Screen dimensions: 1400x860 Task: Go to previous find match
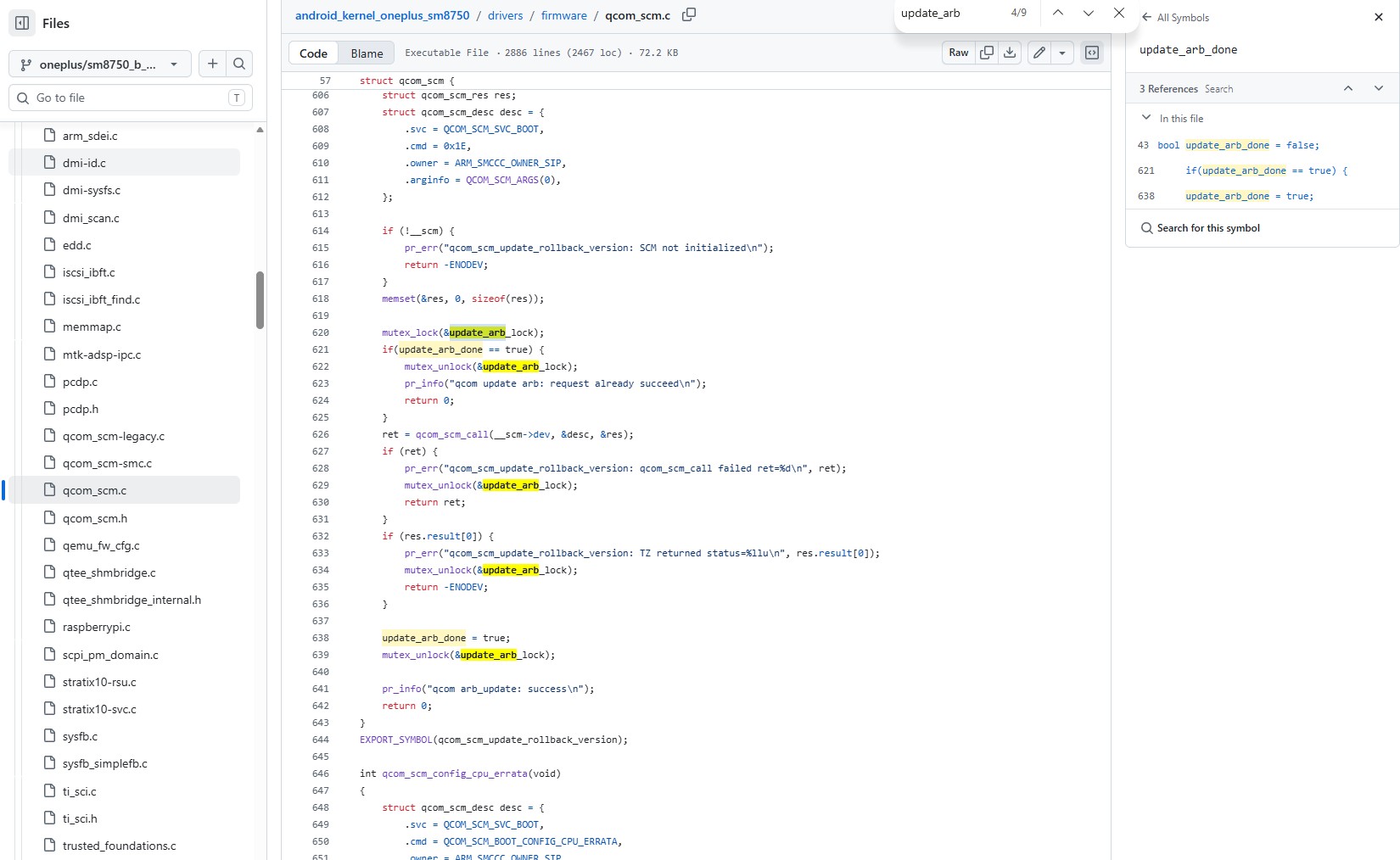[1058, 13]
